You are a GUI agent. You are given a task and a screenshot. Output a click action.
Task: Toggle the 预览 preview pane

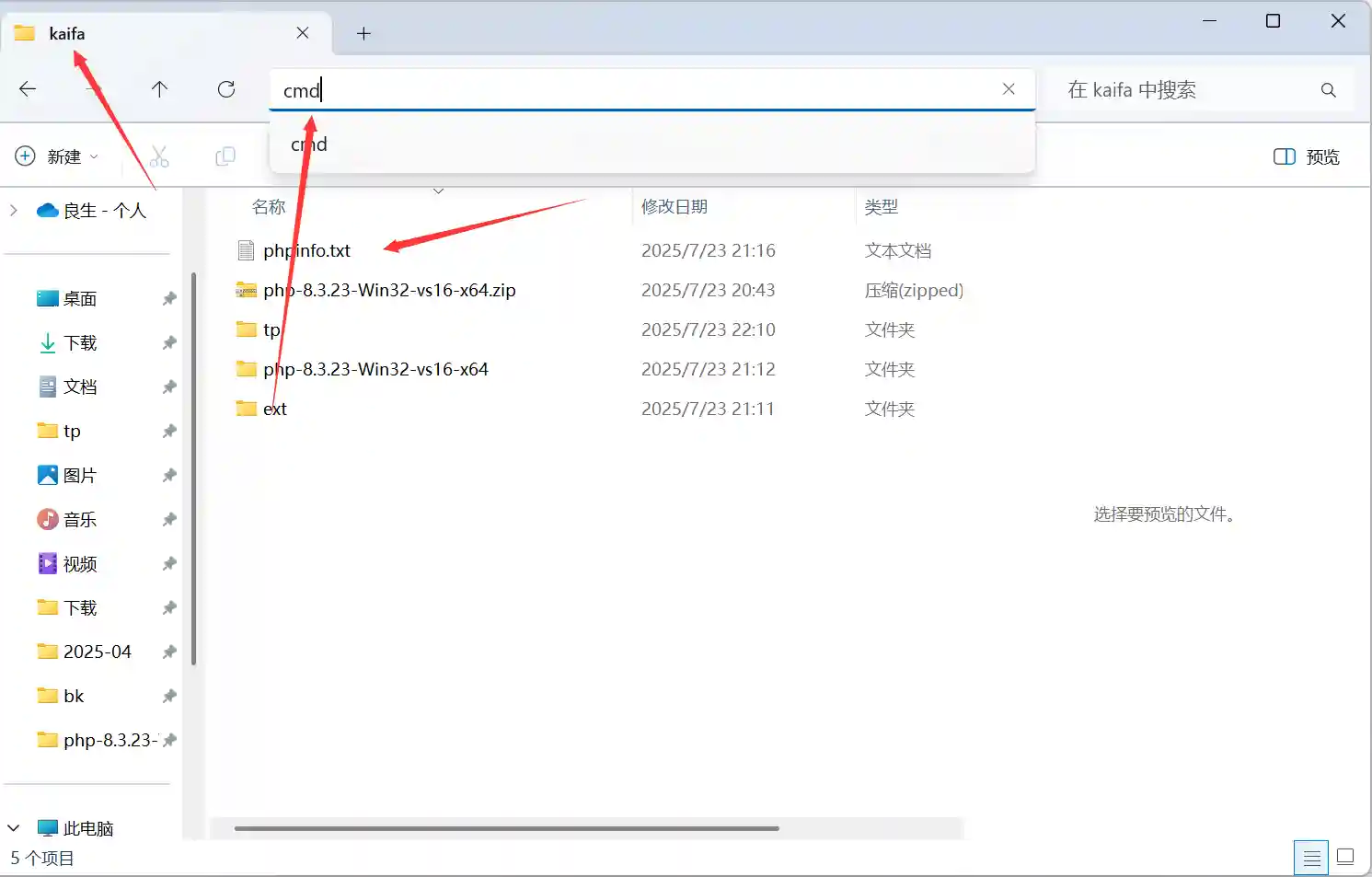tap(1305, 156)
